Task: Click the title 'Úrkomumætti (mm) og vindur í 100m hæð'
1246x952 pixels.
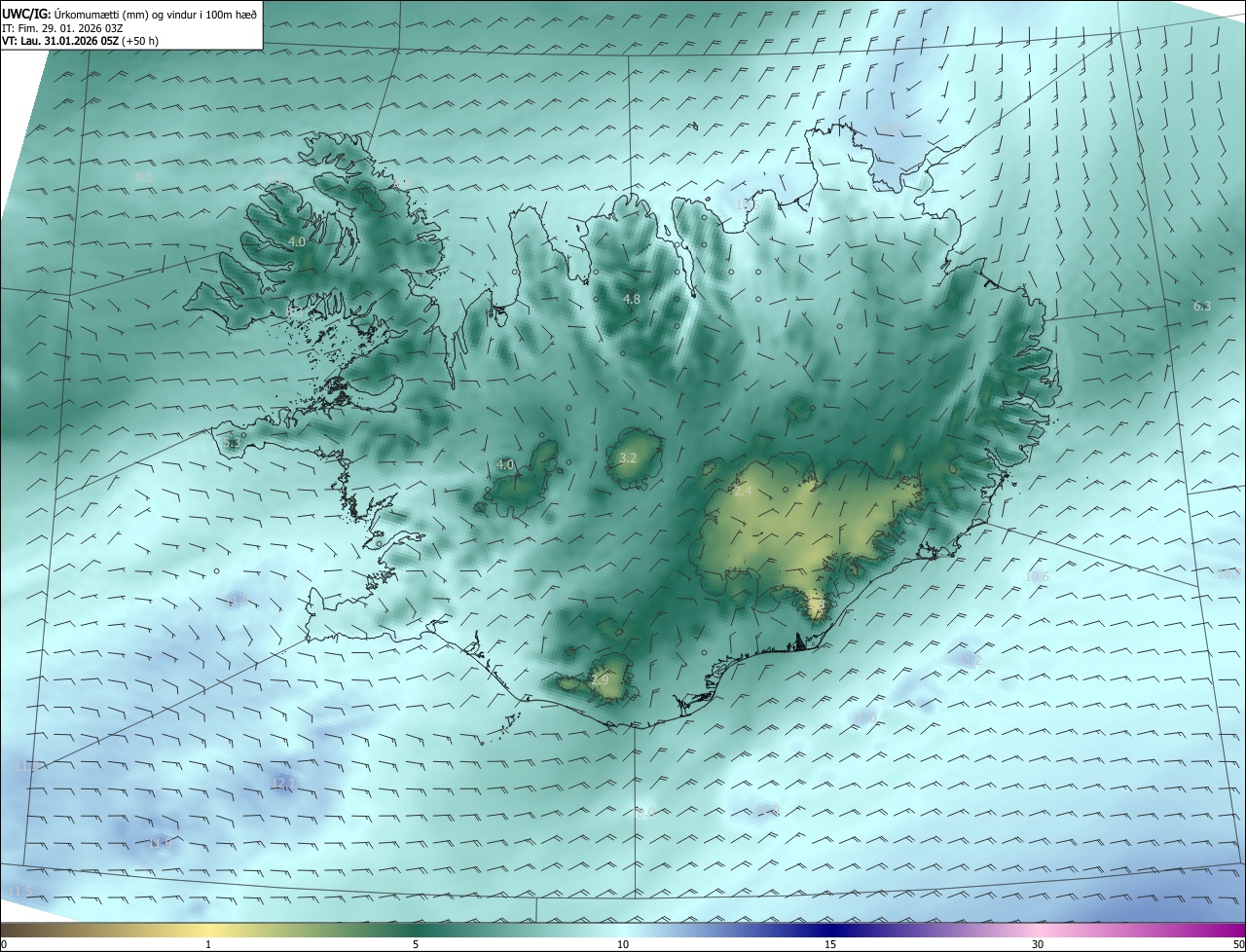Action: tap(156, 13)
